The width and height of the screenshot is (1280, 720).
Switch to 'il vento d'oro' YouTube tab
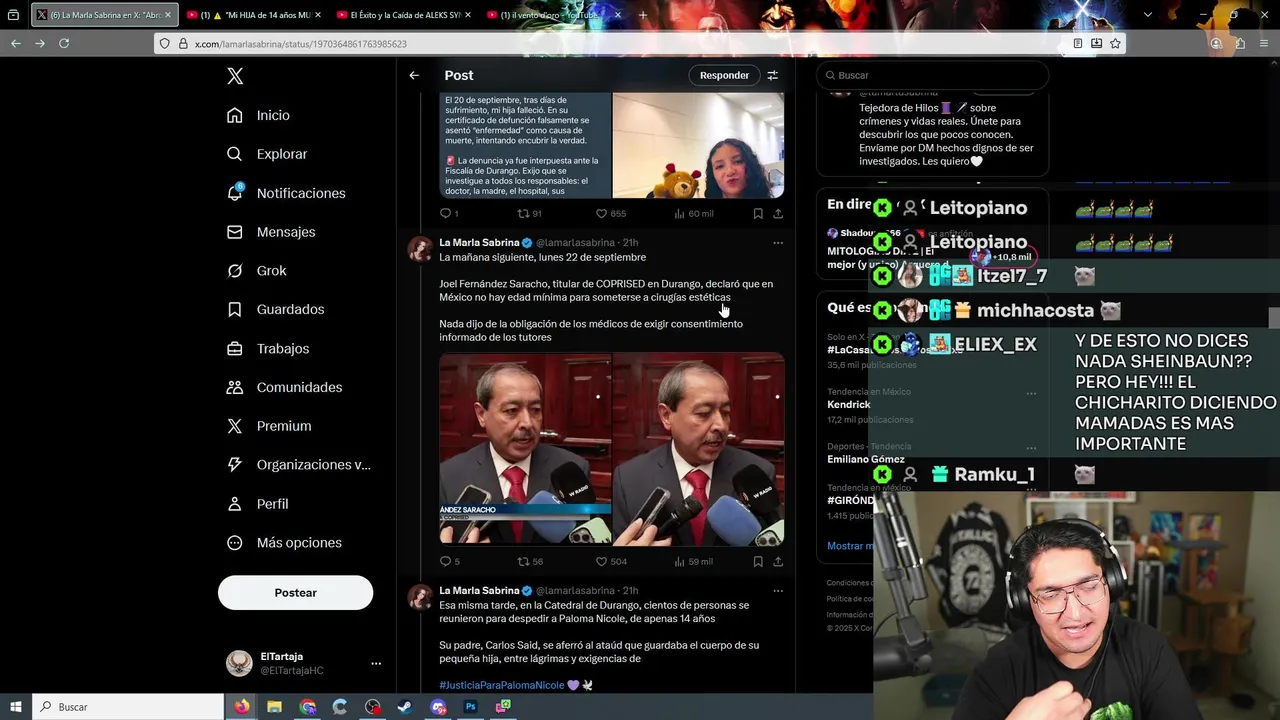pos(553,15)
